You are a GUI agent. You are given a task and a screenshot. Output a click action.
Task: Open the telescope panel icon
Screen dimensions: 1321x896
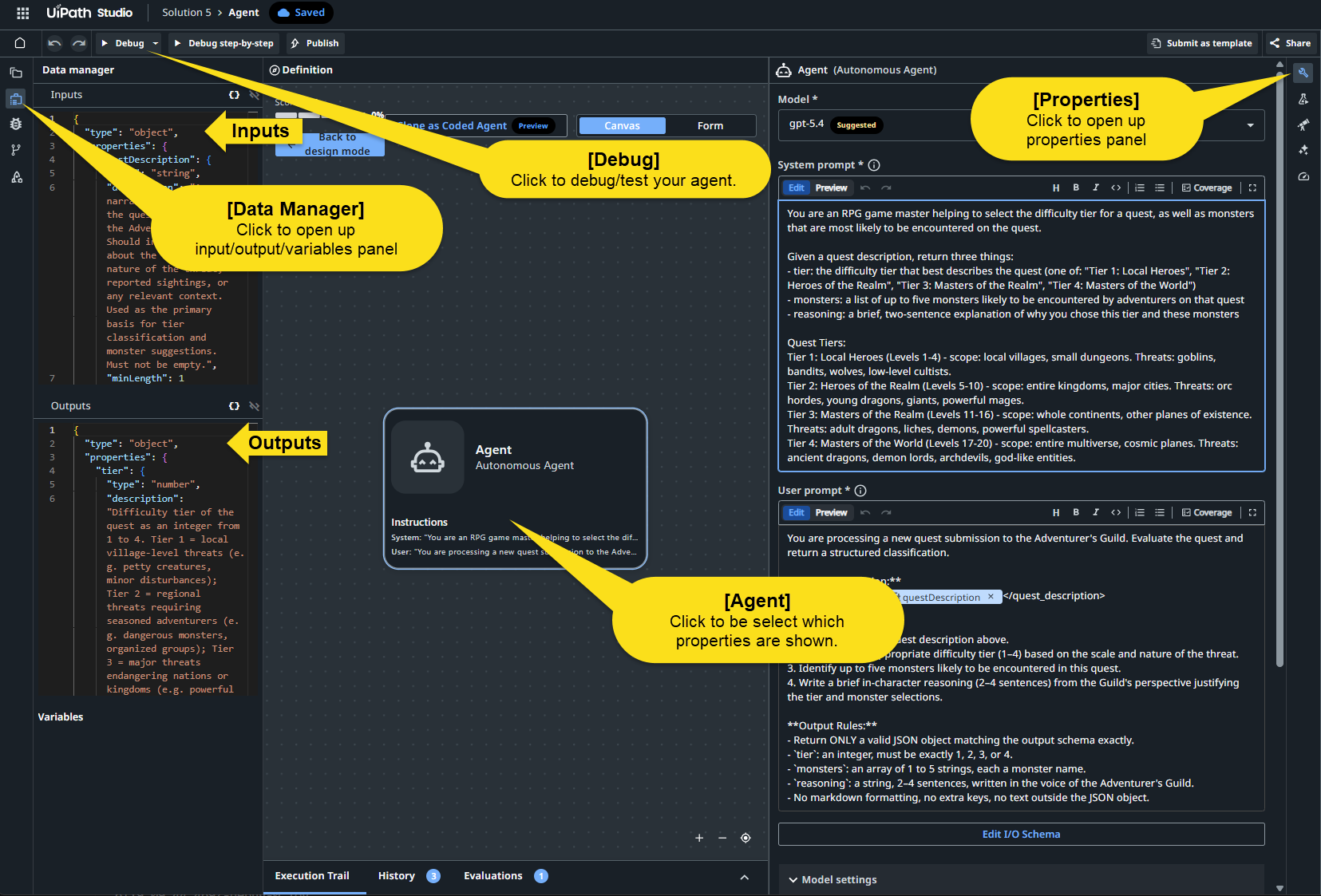[1303, 124]
